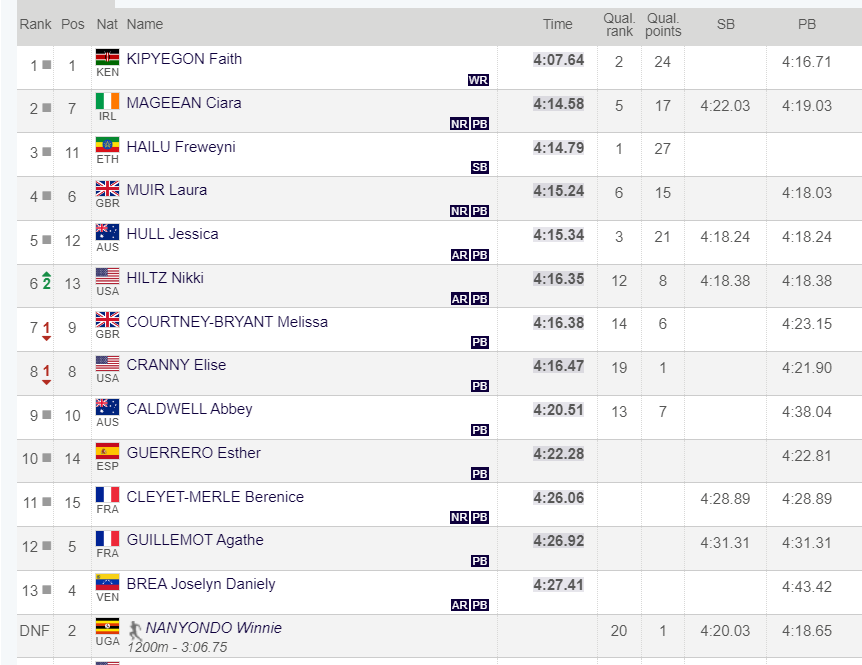Click AR badge in HULL Jessica row
The width and height of the screenshot is (862, 665).
pyautogui.click(x=459, y=255)
